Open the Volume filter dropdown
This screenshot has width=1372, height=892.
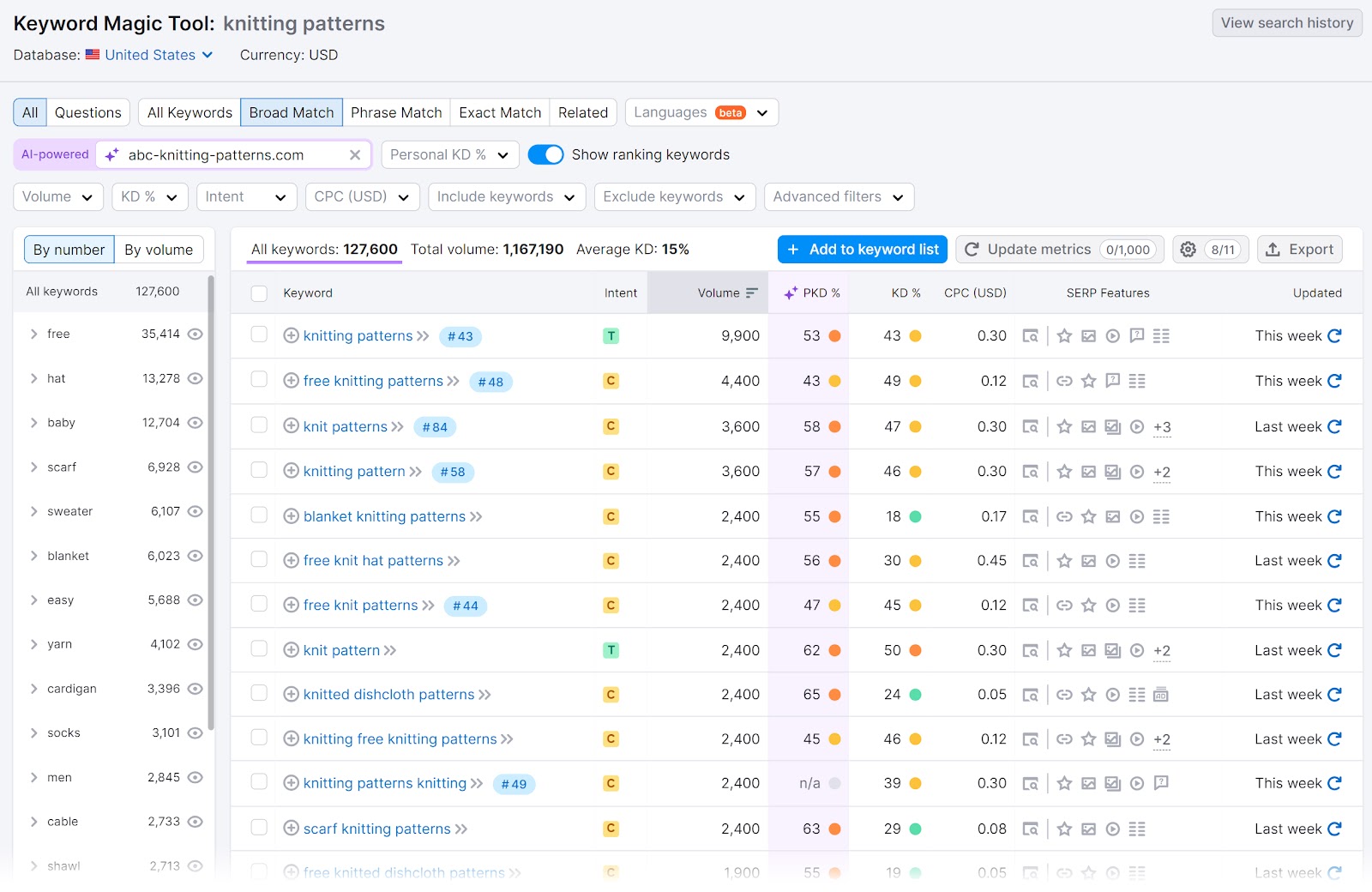57,196
